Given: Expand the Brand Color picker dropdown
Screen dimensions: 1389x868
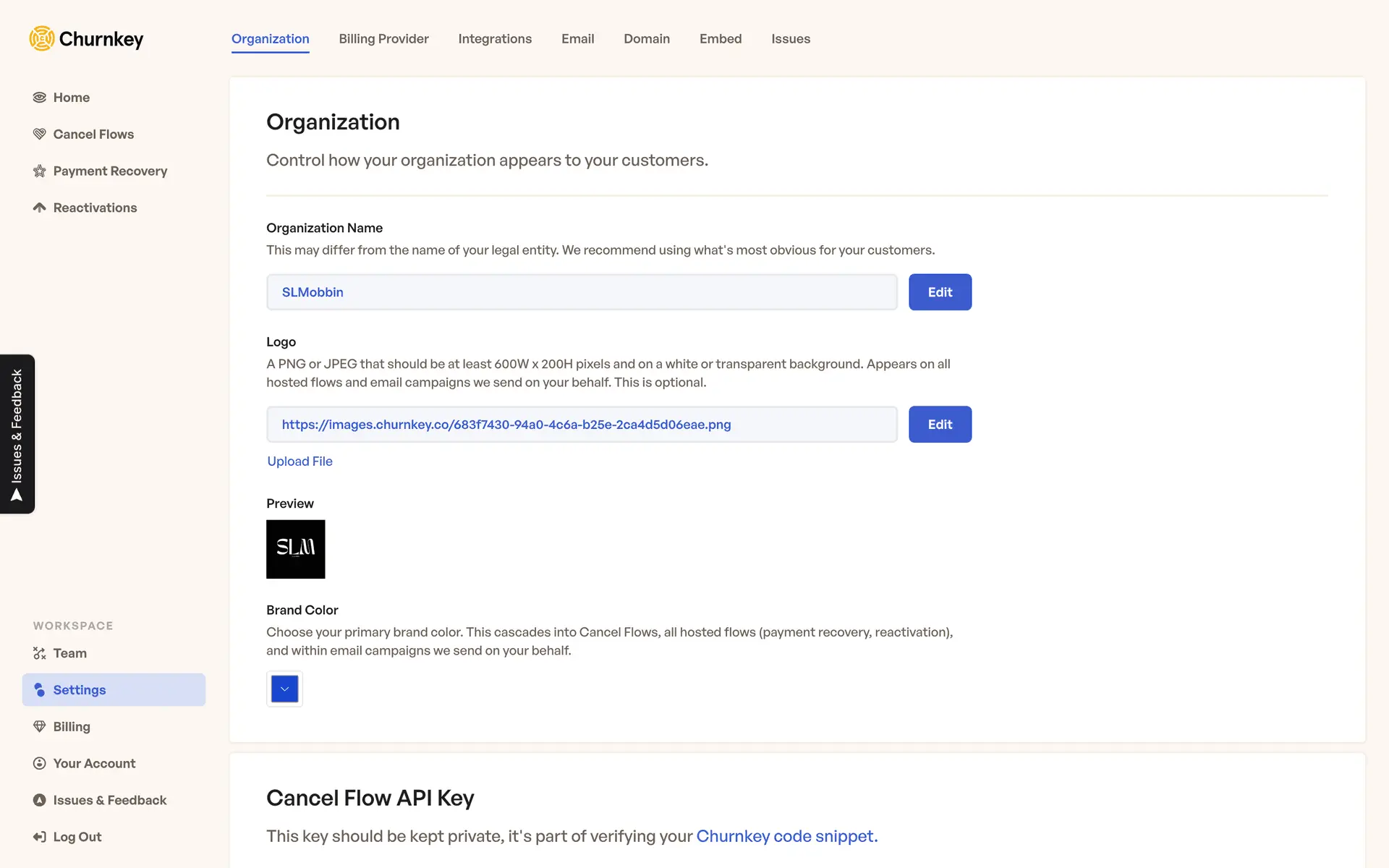Looking at the screenshot, I should click(284, 689).
